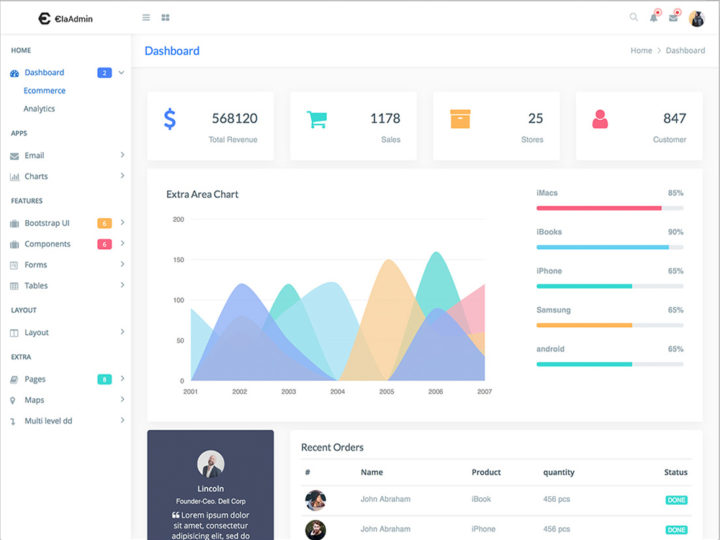
Task: Click the Multi level dd icon
Action: [x=13, y=421]
